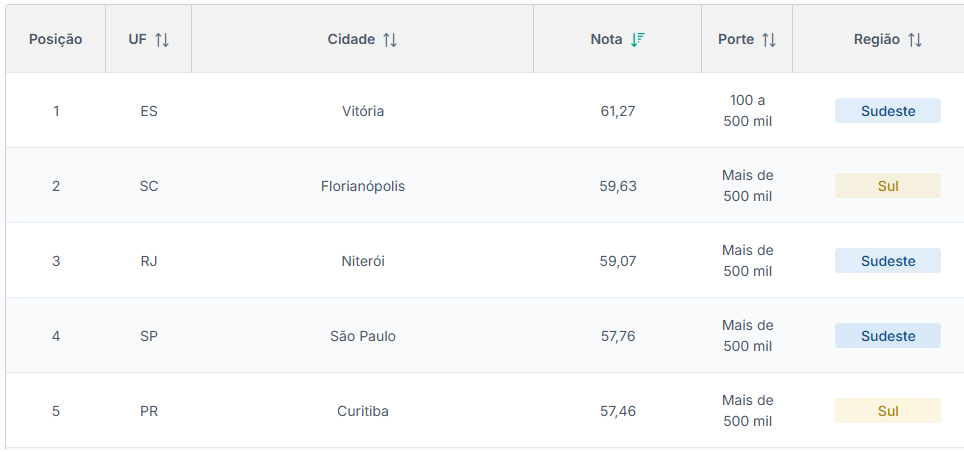Screen dimensions: 964x452
Task: Click the Porte column sort arrows icon
Action: [768, 40]
